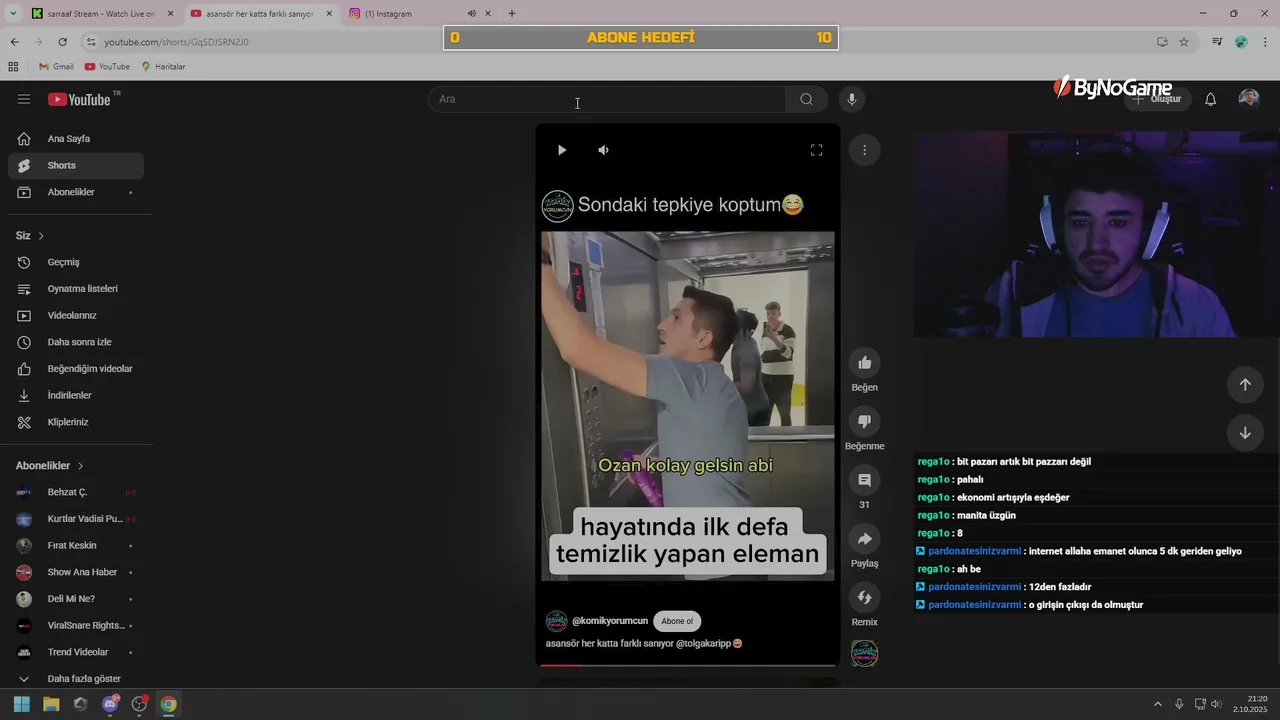Open Show Ana Haber channel

pyautogui.click(x=76, y=572)
